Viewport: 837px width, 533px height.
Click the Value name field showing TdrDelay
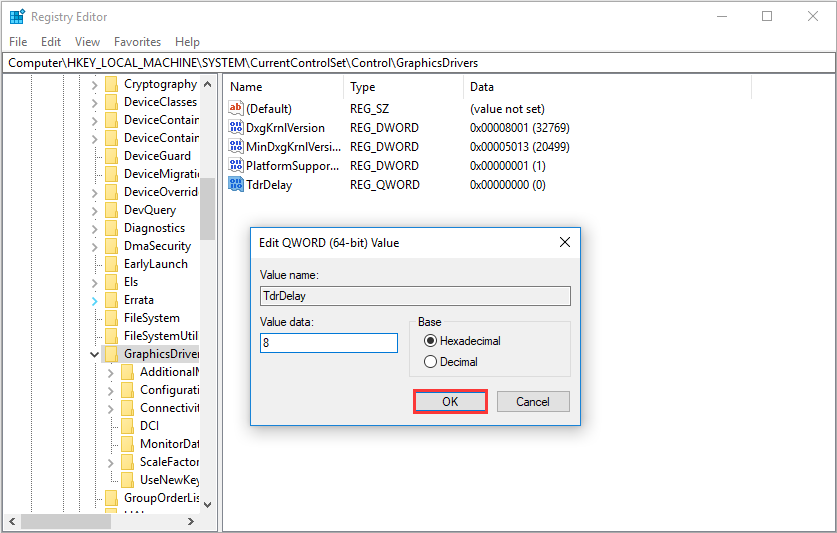[415, 296]
